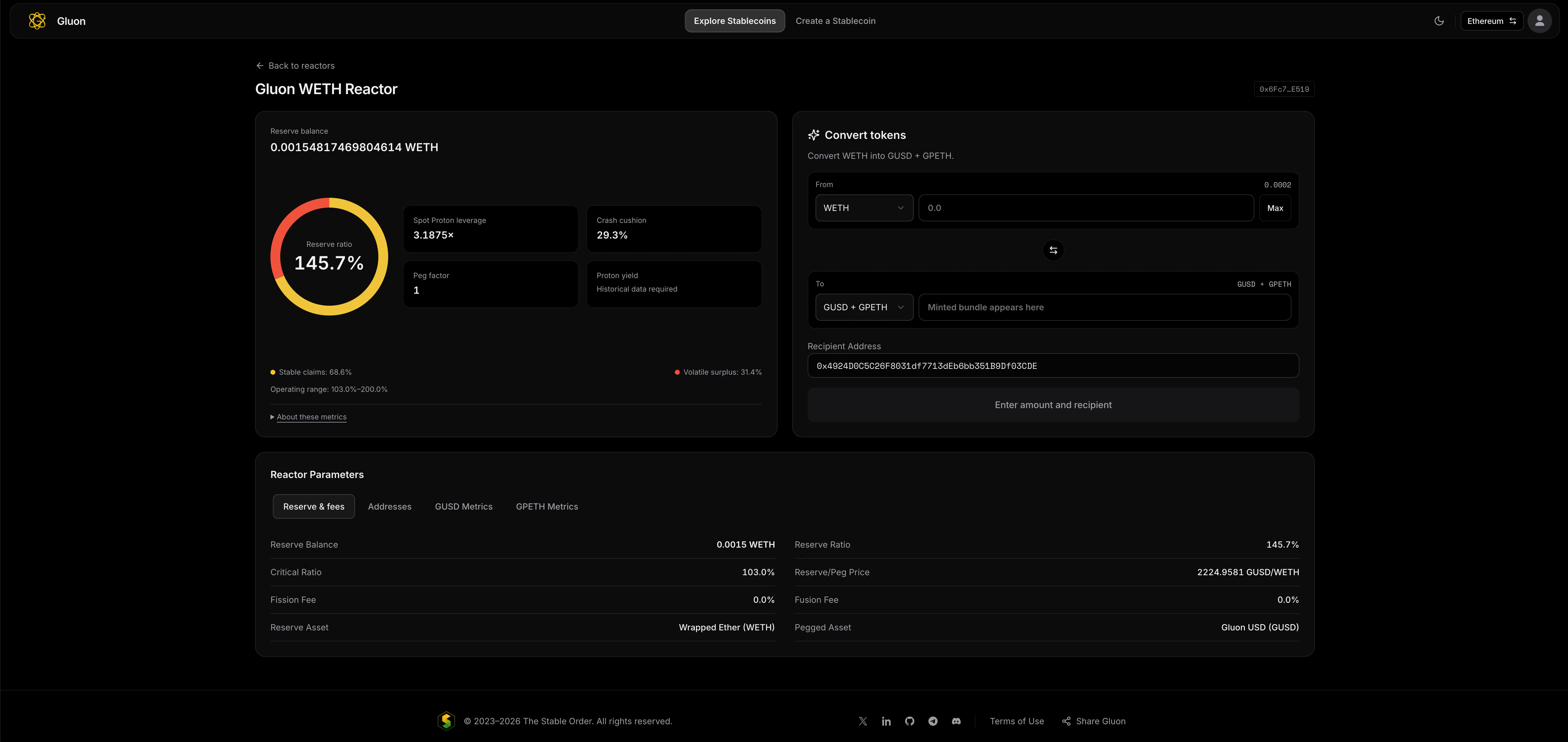Open the WETH token dropdown

[864, 208]
